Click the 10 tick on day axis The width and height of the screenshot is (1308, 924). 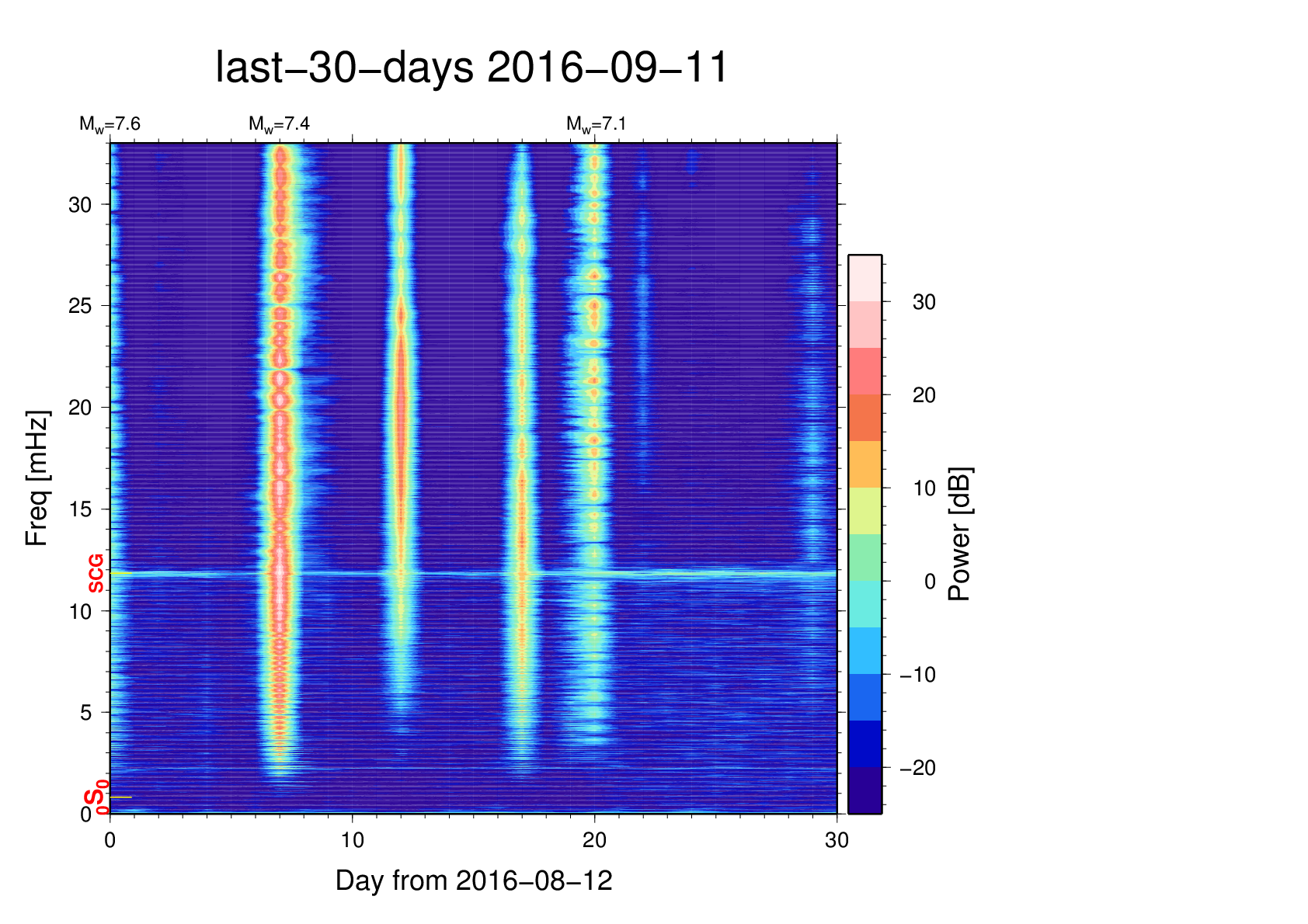point(352,840)
